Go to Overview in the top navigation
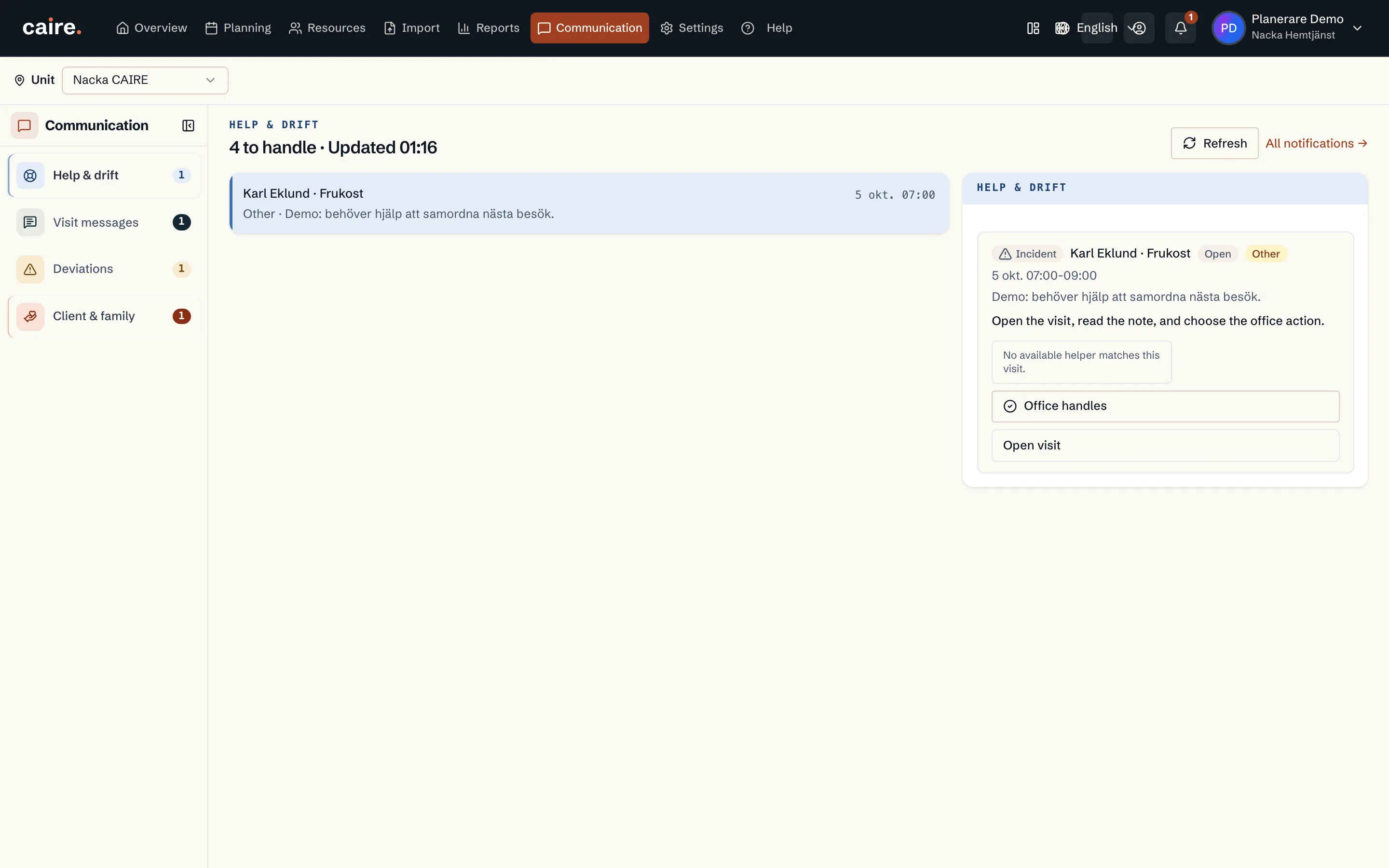1389x868 pixels. [151, 28]
